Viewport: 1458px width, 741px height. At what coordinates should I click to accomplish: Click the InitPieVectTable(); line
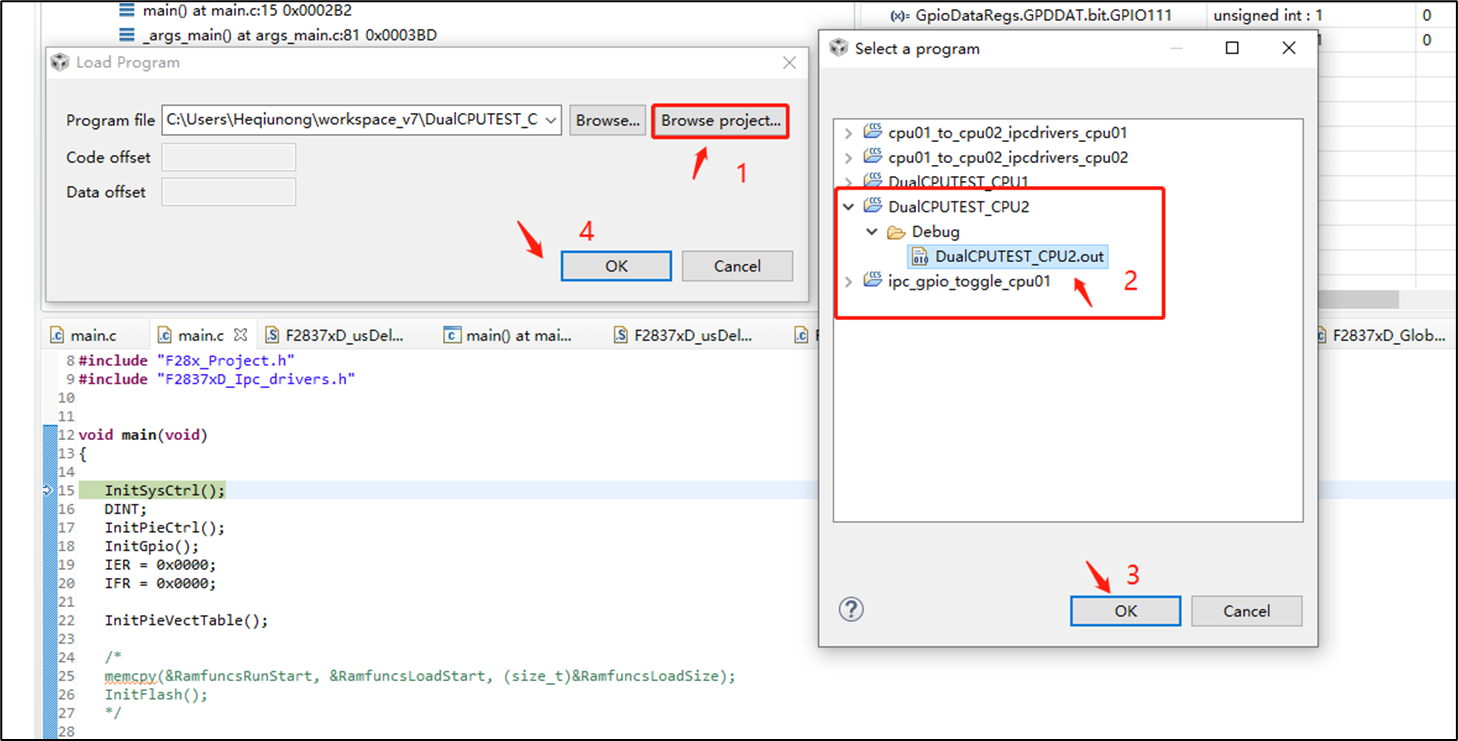[187, 620]
